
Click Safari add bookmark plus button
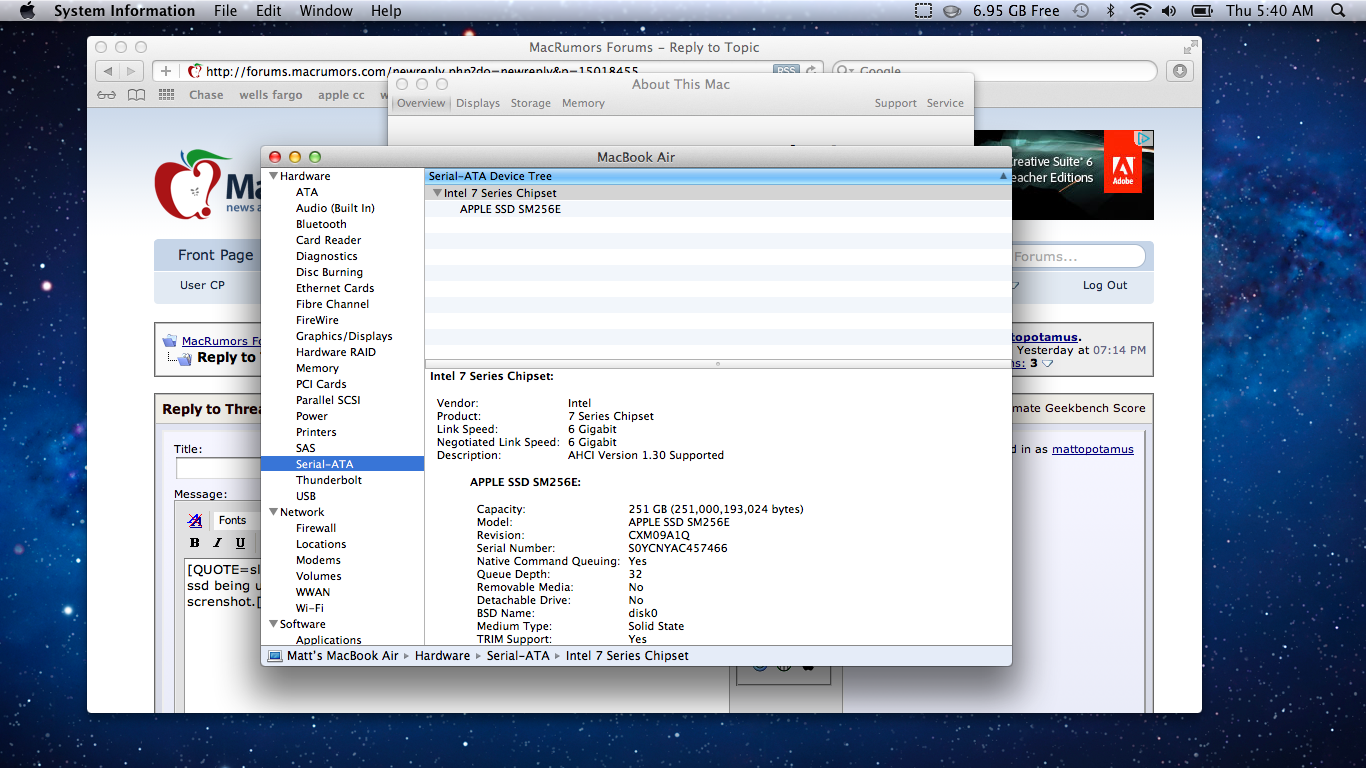click(x=166, y=71)
